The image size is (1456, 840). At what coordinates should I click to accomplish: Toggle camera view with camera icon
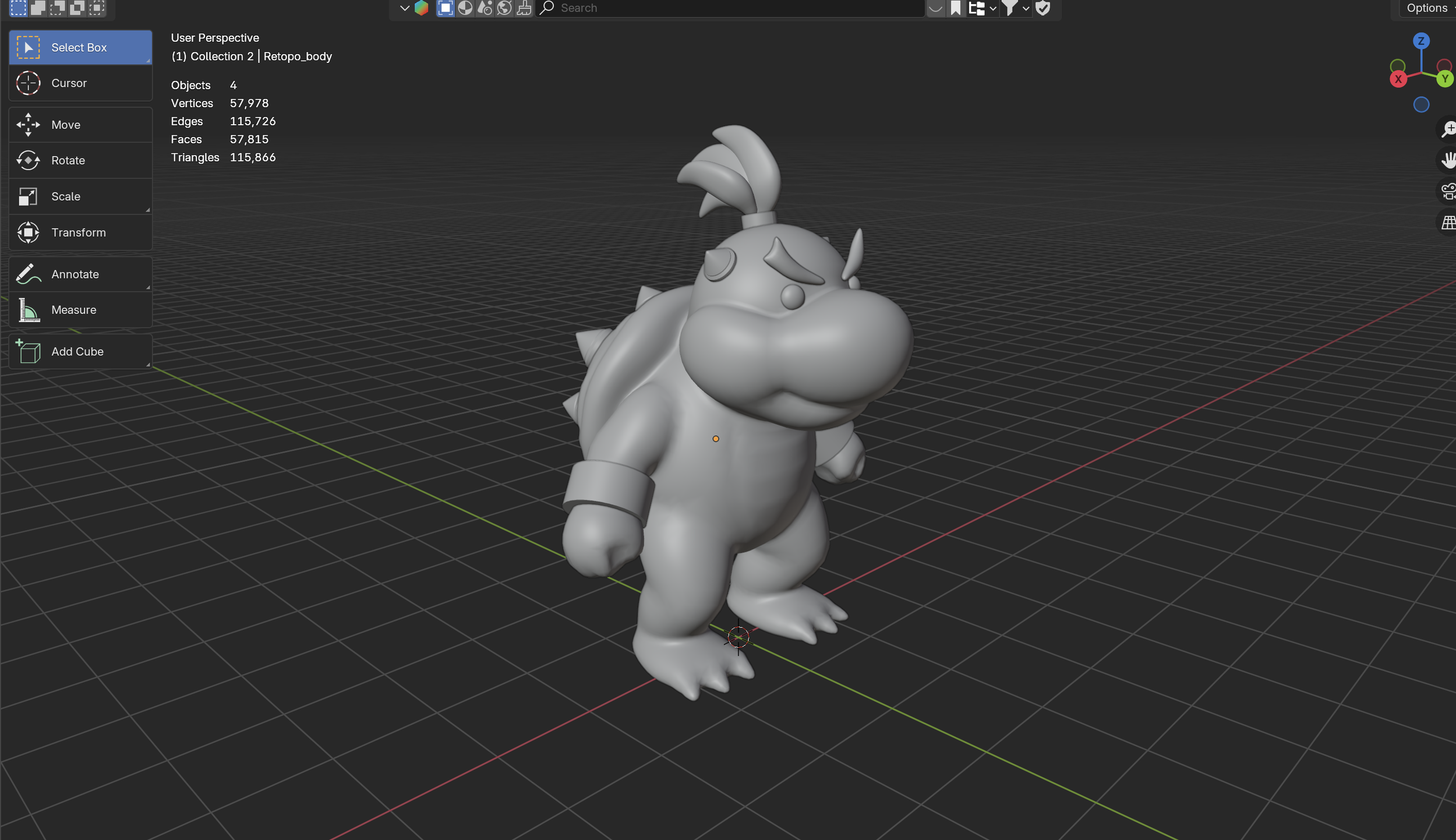1448,191
